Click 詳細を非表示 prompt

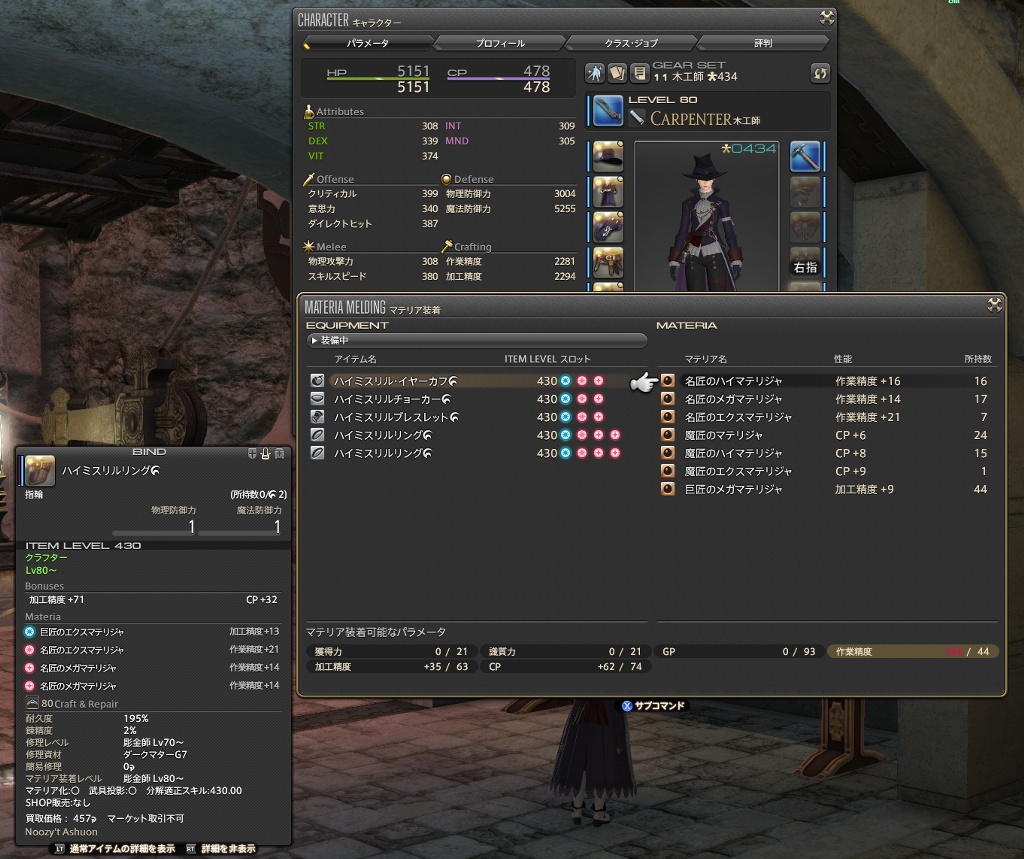coord(221,849)
